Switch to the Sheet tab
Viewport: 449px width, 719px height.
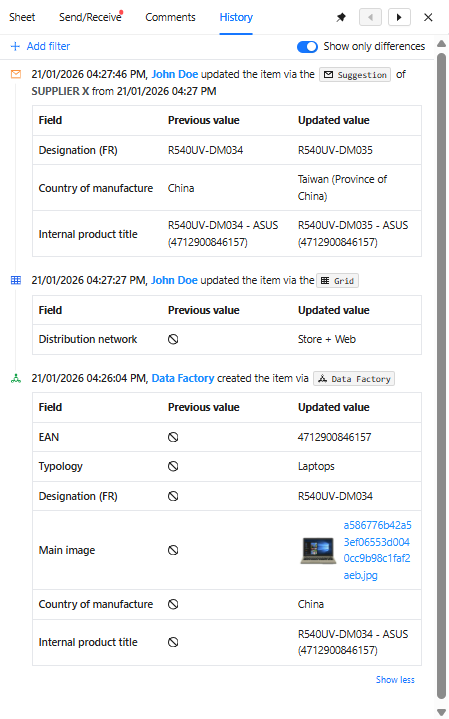click(22, 17)
